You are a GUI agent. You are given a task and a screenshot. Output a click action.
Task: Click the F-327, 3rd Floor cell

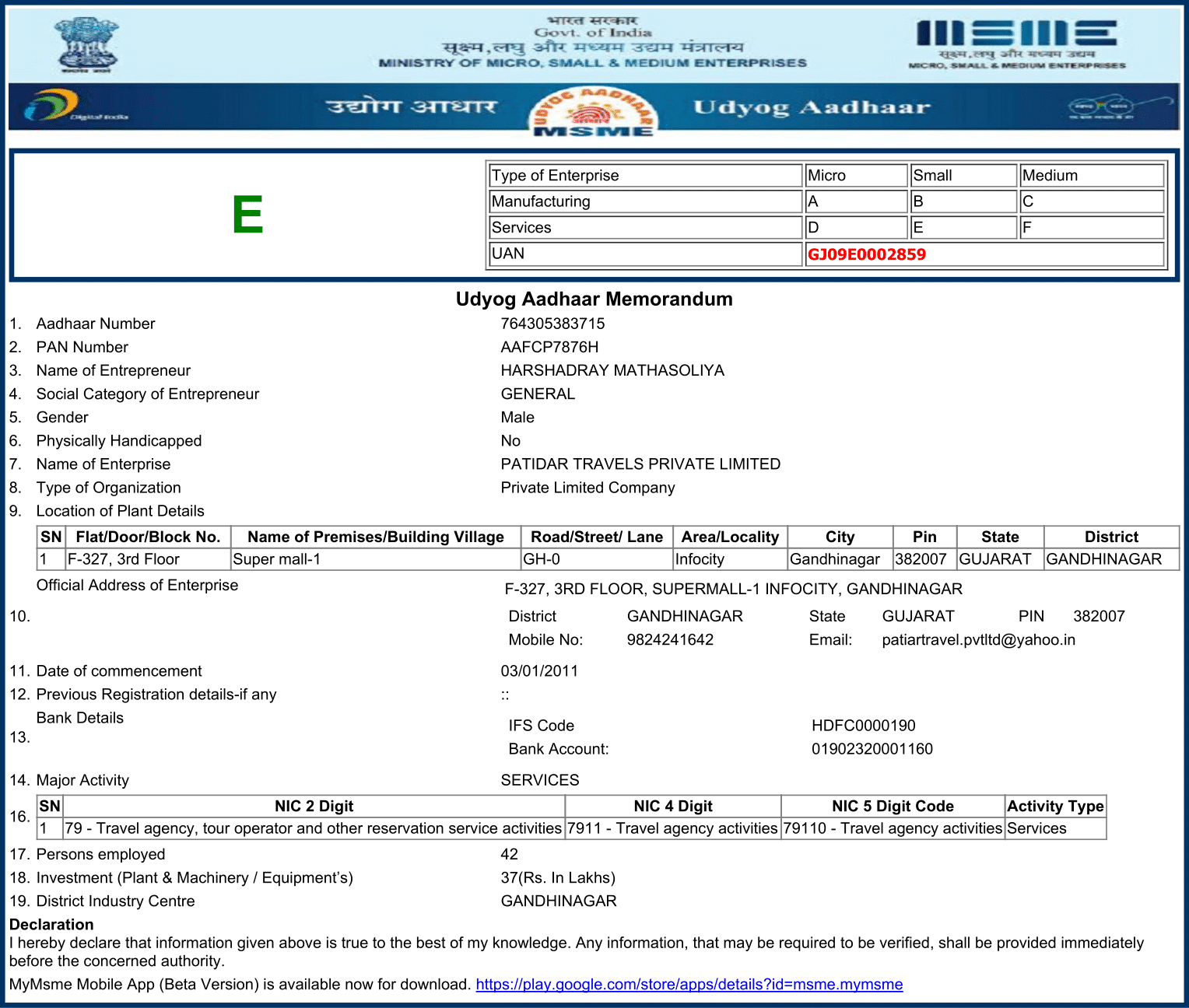coord(148,559)
